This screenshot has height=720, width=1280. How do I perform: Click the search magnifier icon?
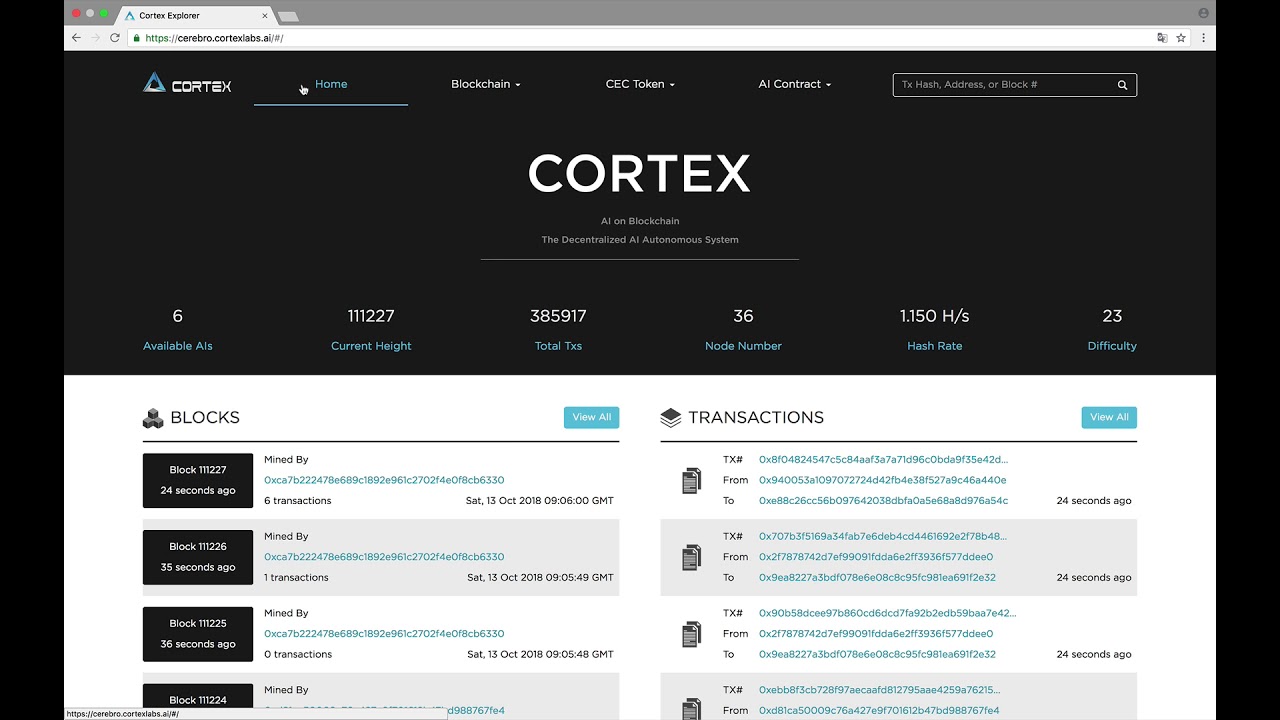(1122, 85)
